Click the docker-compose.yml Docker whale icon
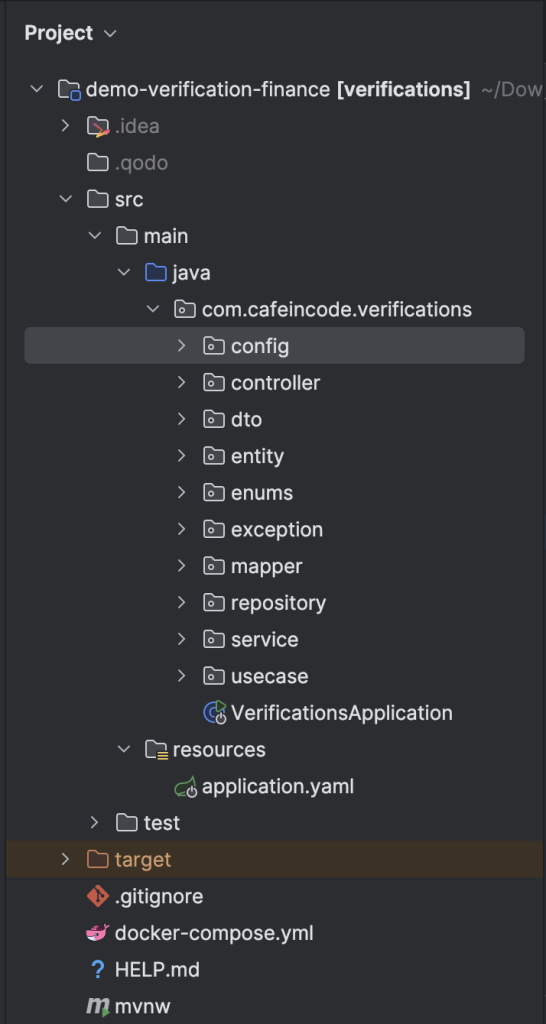Image resolution: width=546 pixels, height=1024 pixels. coord(98,933)
